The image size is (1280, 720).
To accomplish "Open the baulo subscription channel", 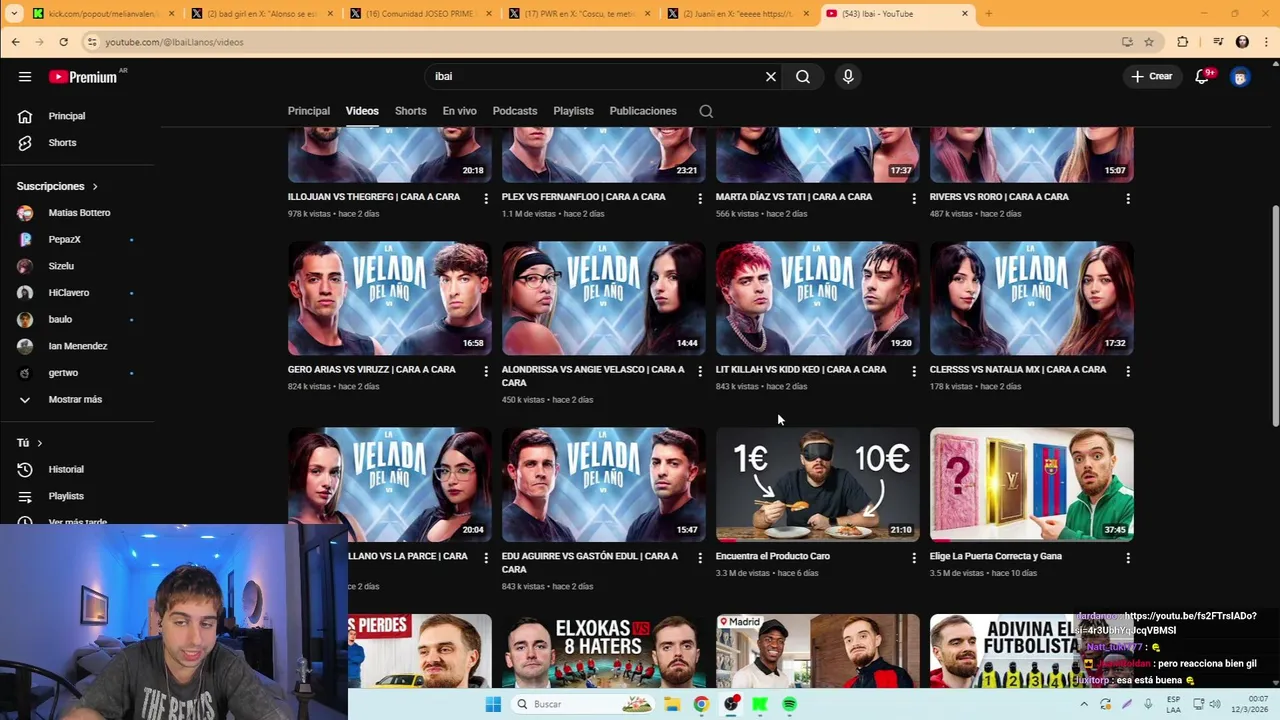I will coord(60,319).
